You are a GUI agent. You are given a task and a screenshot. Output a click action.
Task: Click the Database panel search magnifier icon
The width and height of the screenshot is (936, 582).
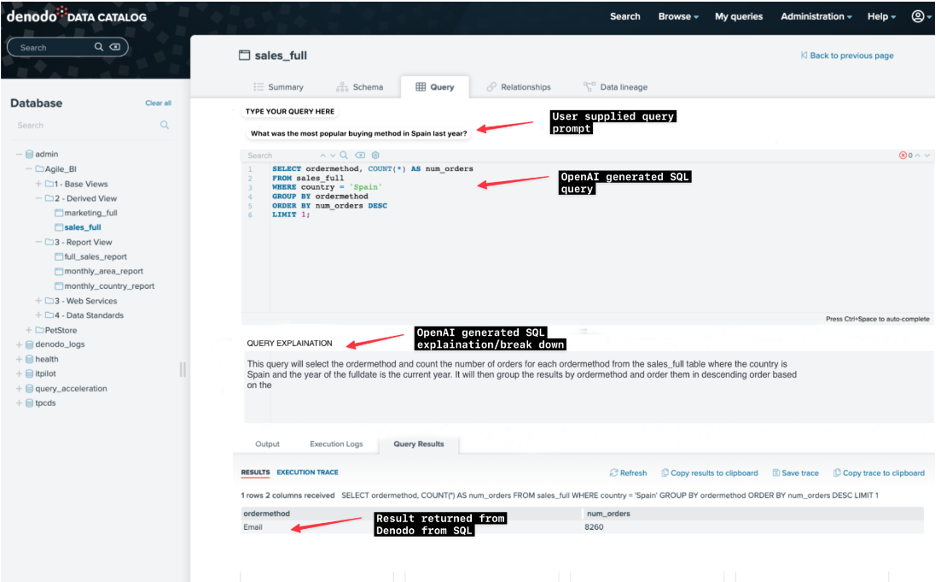pos(164,125)
